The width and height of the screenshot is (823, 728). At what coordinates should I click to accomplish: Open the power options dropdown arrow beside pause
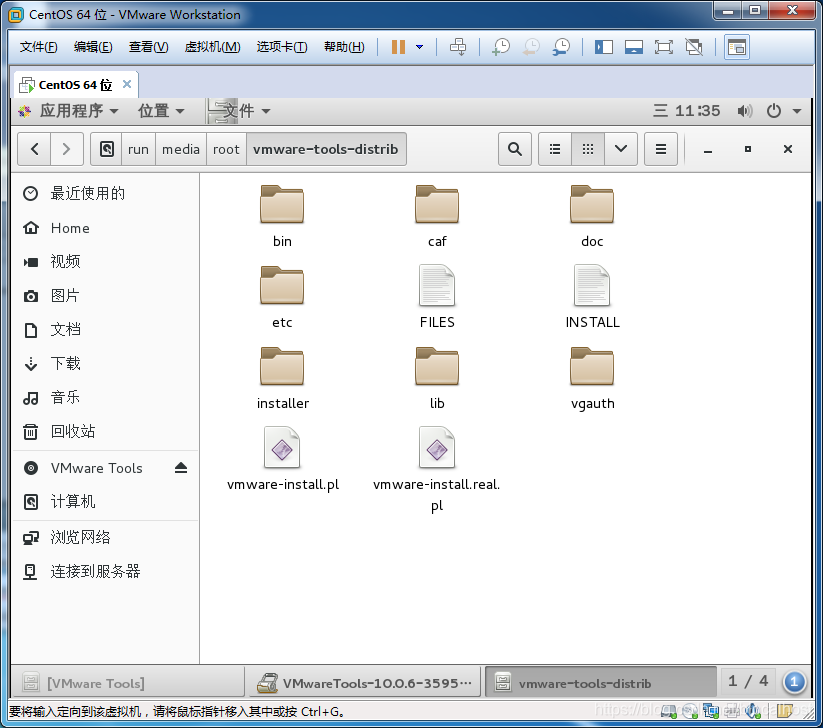click(x=419, y=47)
